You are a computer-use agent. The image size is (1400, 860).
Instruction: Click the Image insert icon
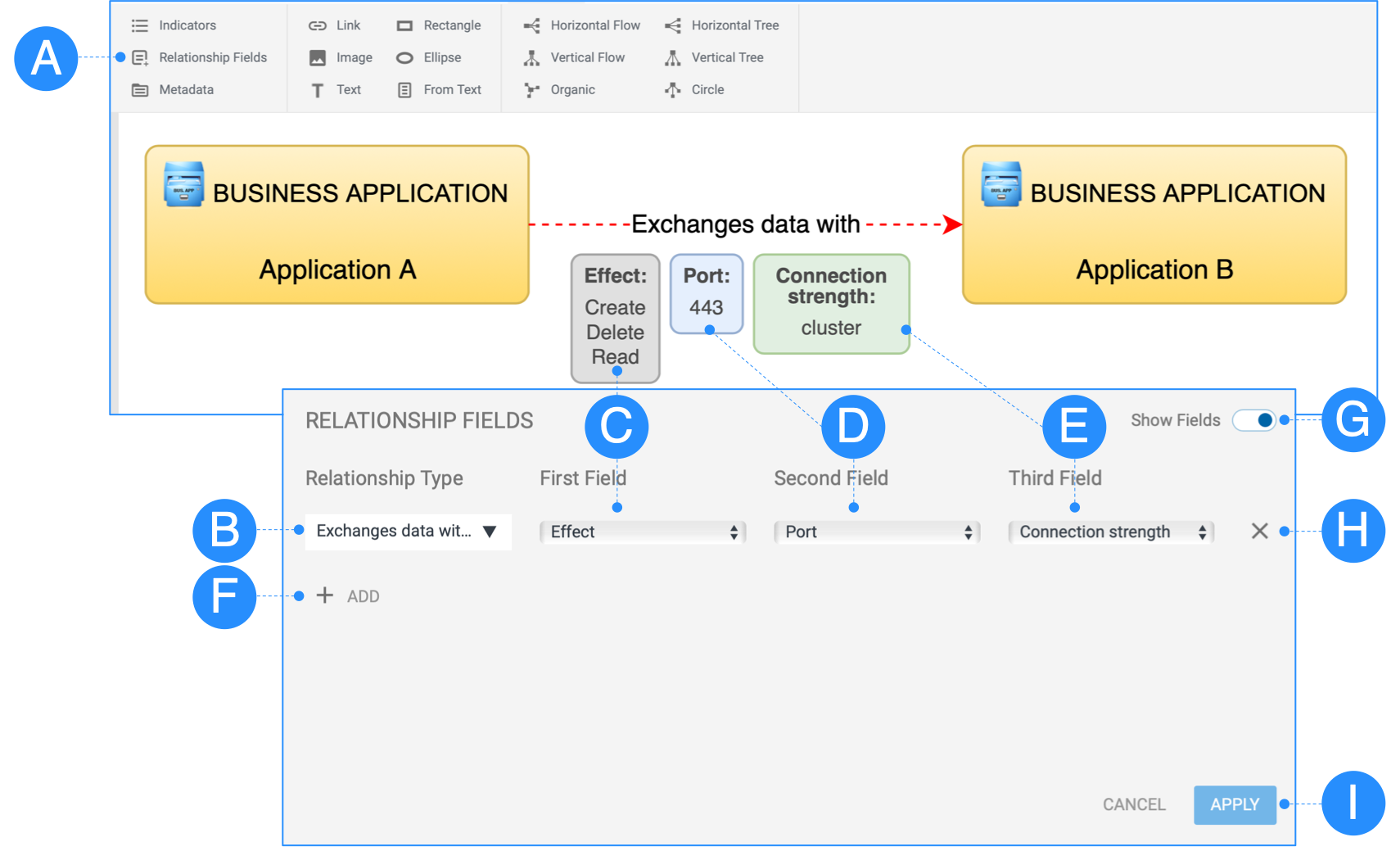click(x=318, y=57)
